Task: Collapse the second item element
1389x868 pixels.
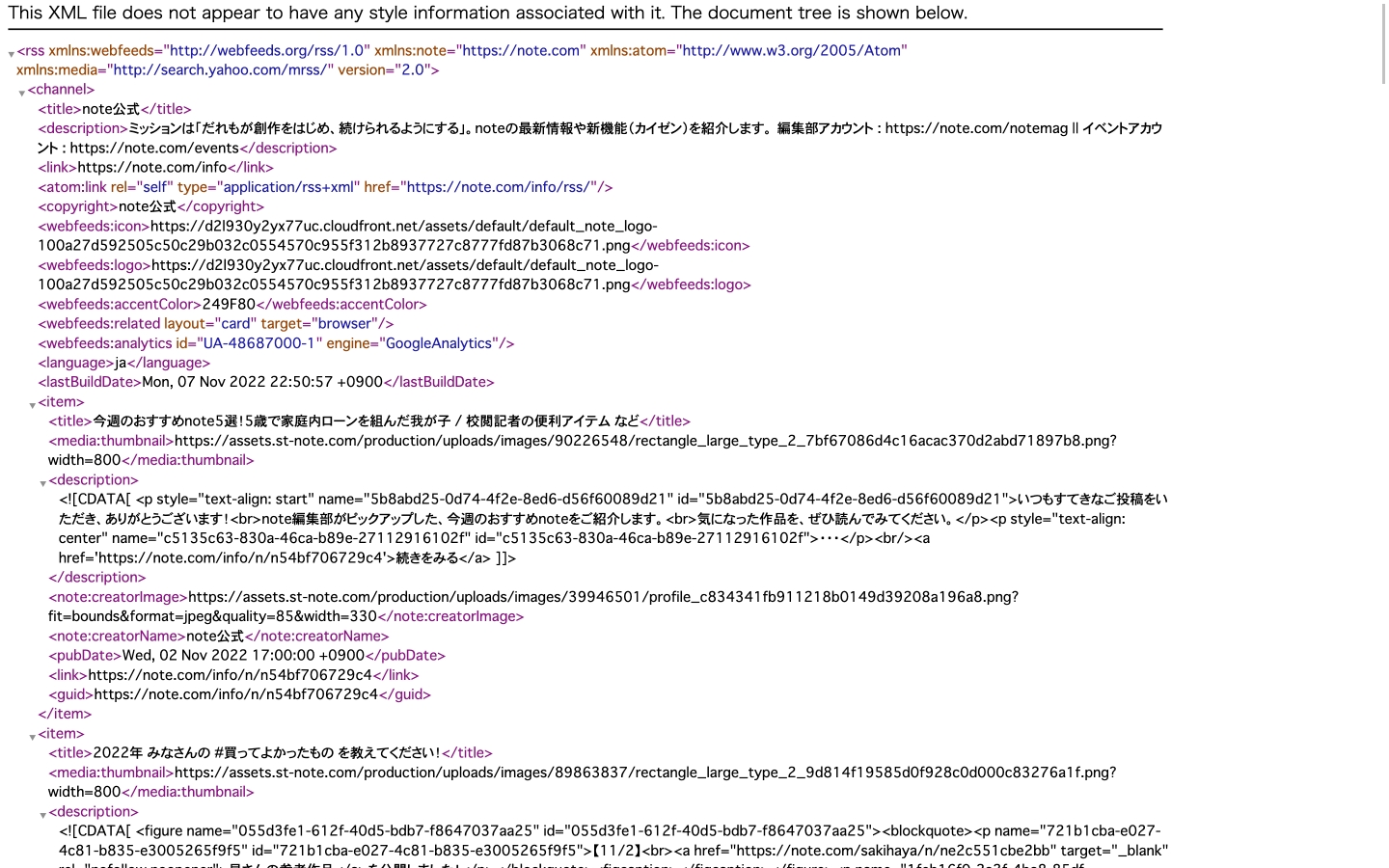Action: click(32, 737)
